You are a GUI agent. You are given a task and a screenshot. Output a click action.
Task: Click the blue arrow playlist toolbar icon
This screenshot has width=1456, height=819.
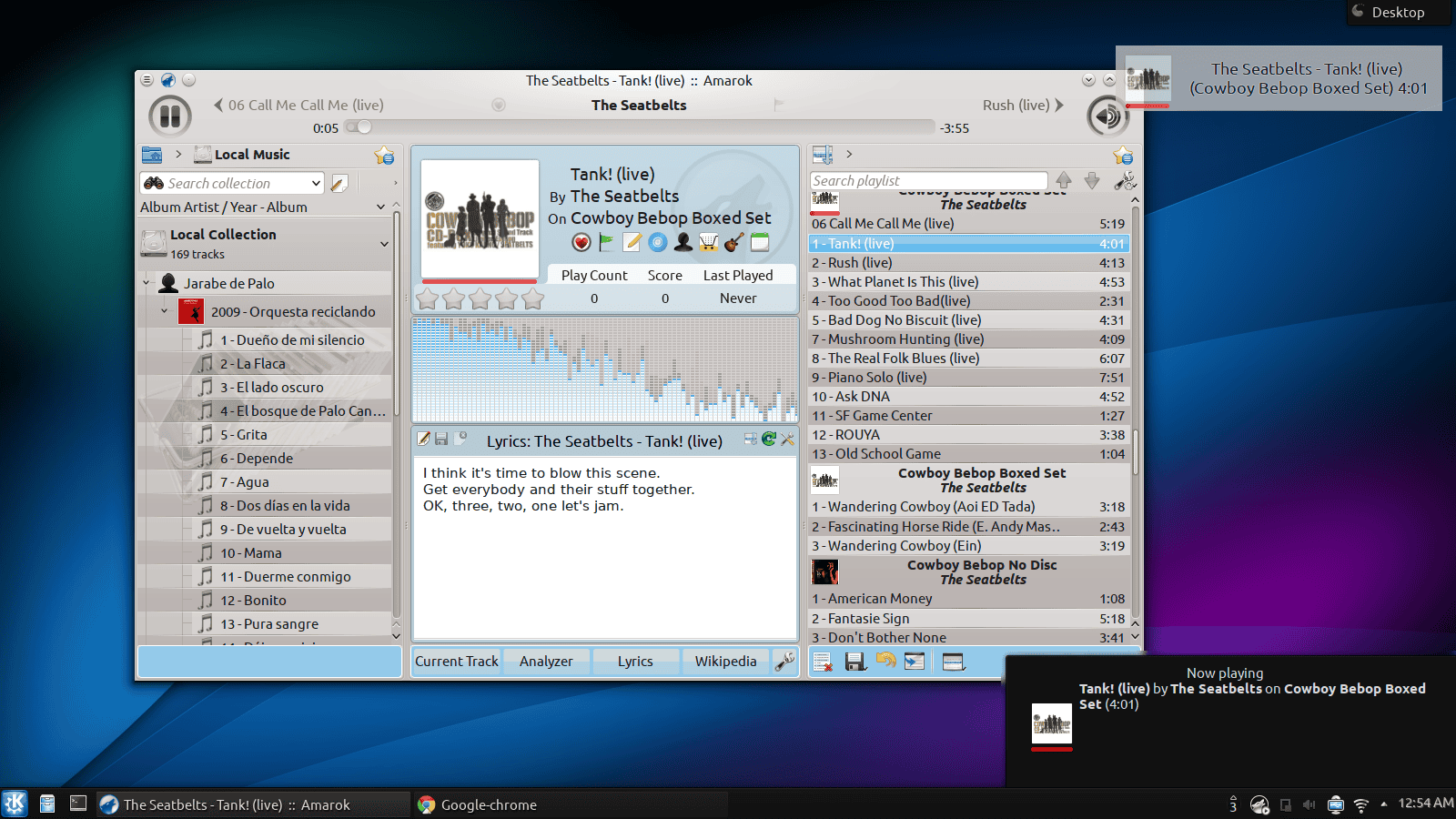[915, 662]
